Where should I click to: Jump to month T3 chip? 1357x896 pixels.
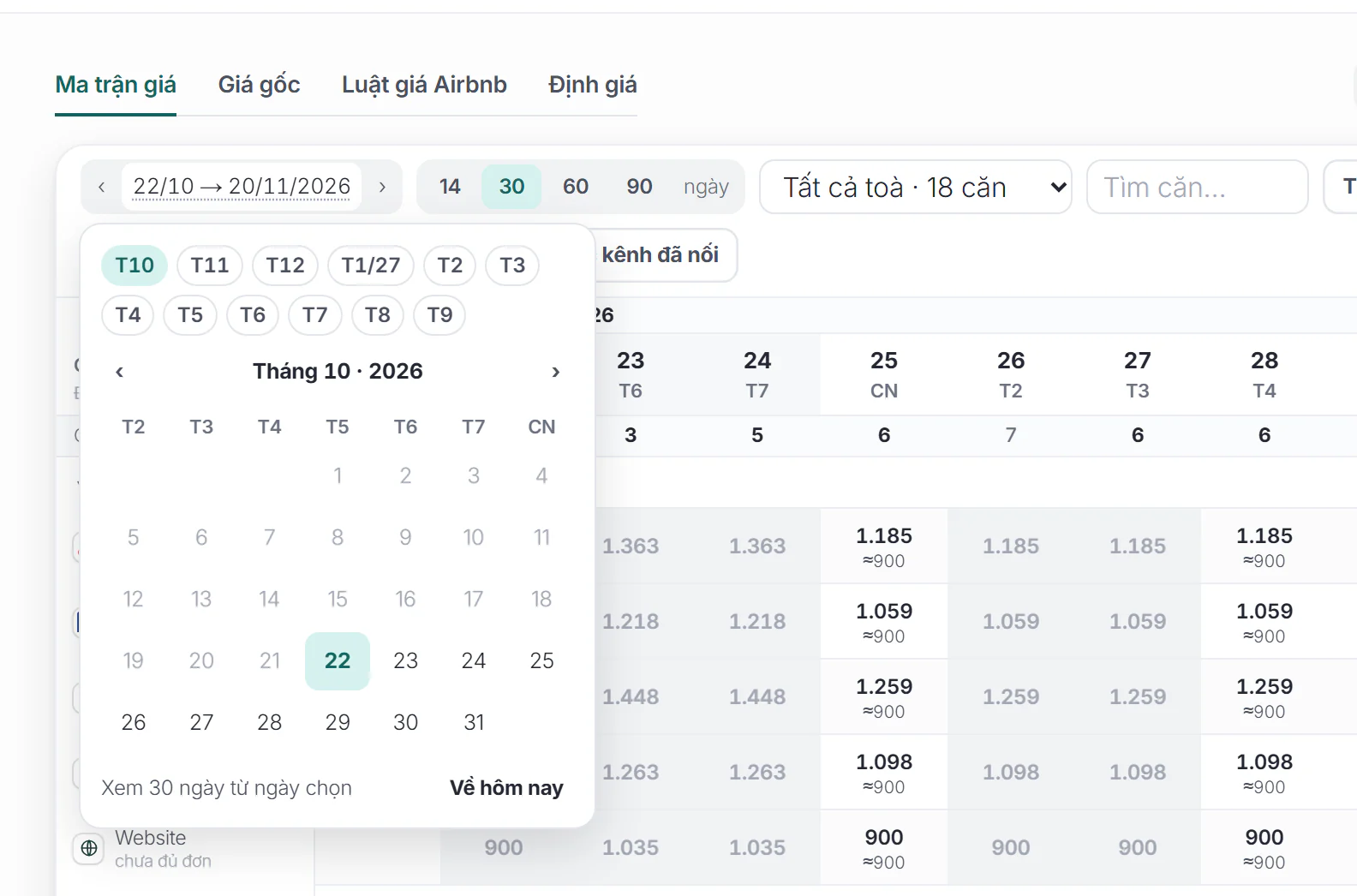512,266
